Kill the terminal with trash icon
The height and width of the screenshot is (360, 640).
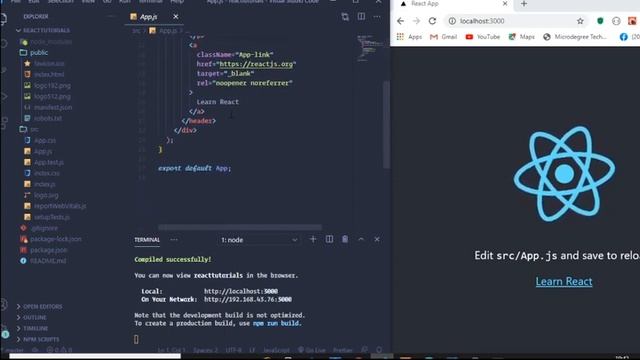click(345, 240)
